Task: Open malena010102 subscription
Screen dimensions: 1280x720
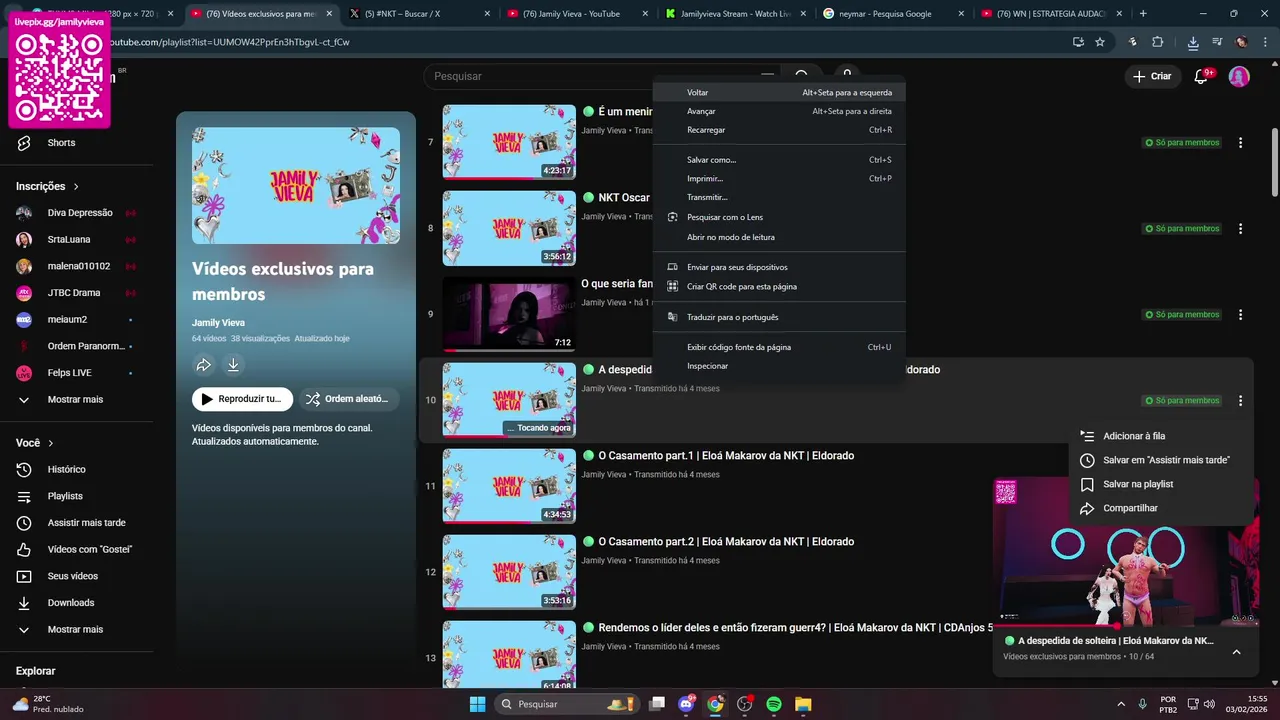Action: 78,266
